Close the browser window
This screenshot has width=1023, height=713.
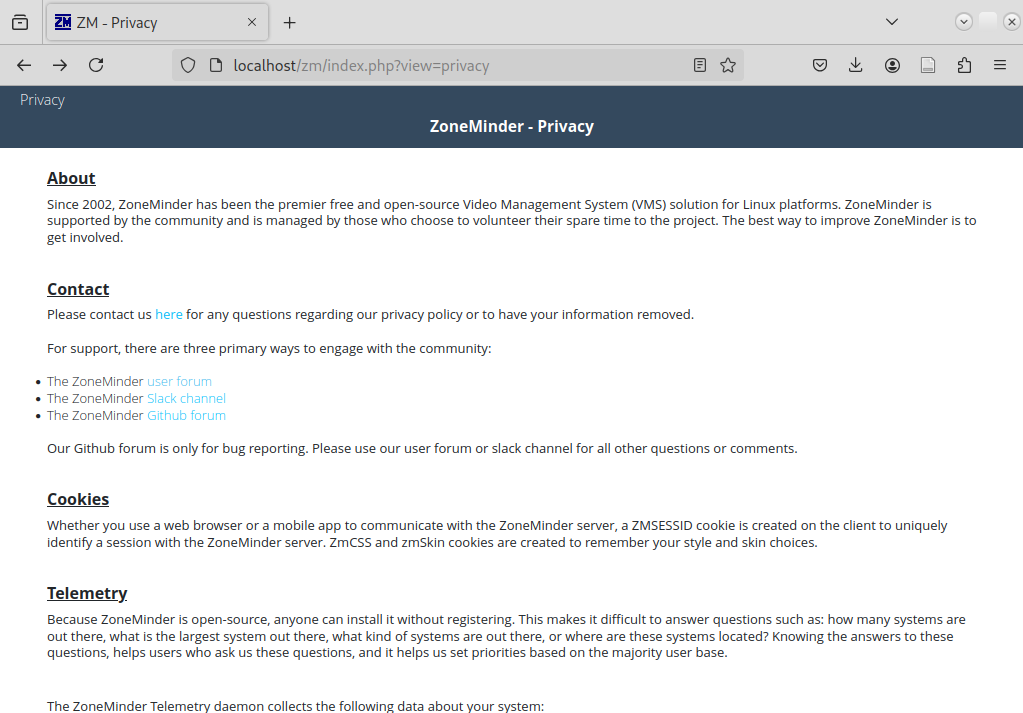(1011, 22)
